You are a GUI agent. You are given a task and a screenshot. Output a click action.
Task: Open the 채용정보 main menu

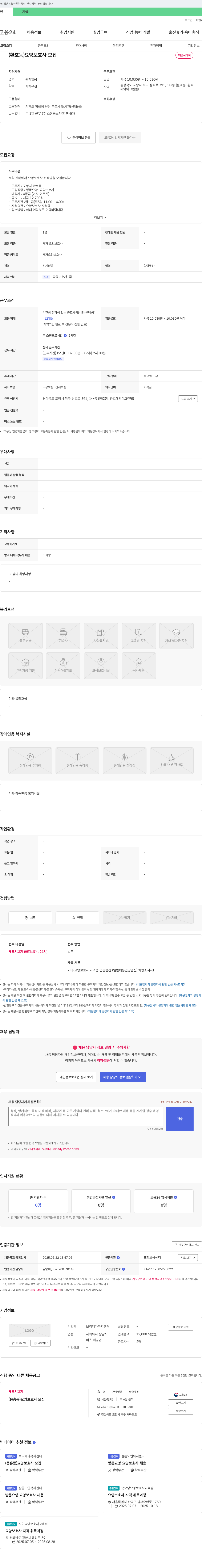(x=34, y=32)
